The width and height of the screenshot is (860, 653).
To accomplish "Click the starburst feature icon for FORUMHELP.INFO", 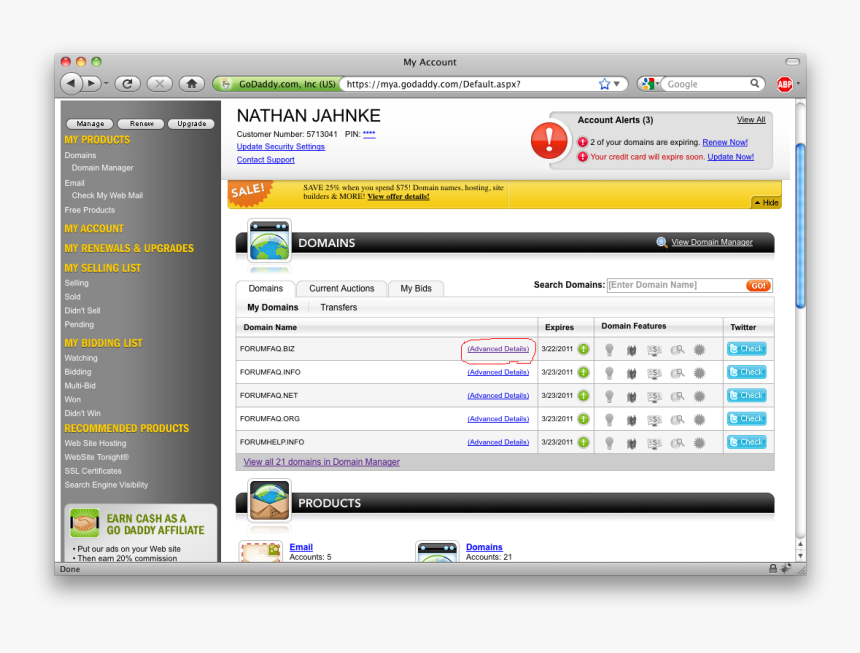I will (699, 443).
